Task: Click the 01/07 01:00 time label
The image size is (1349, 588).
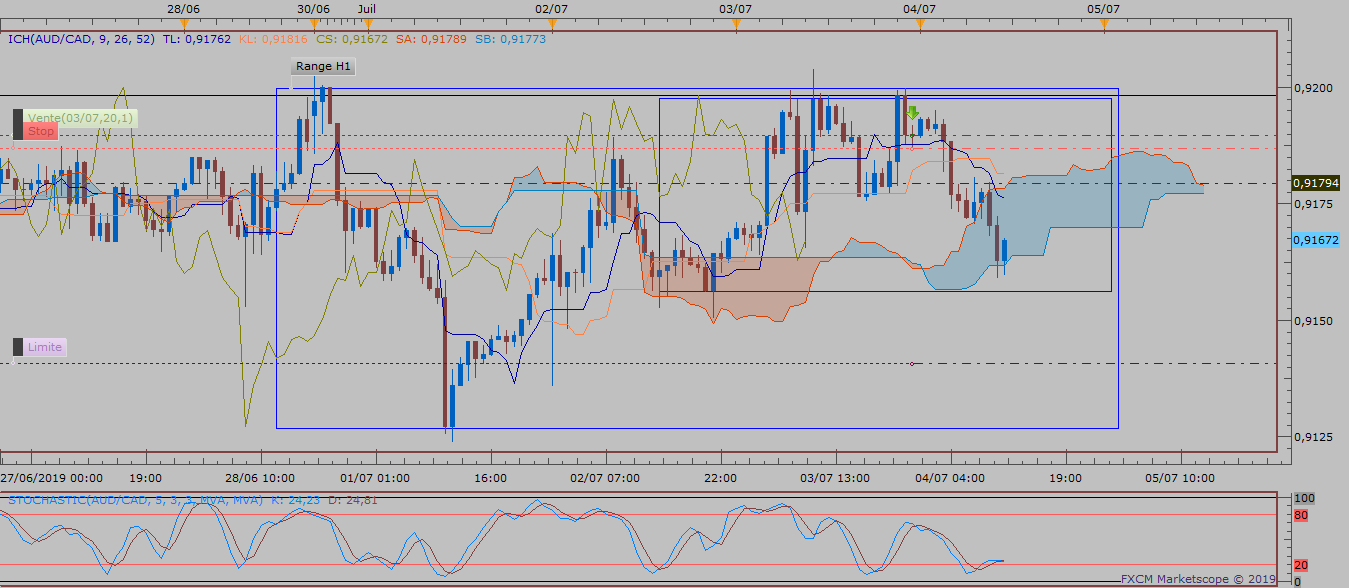Action: pyautogui.click(x=377, y=478)
